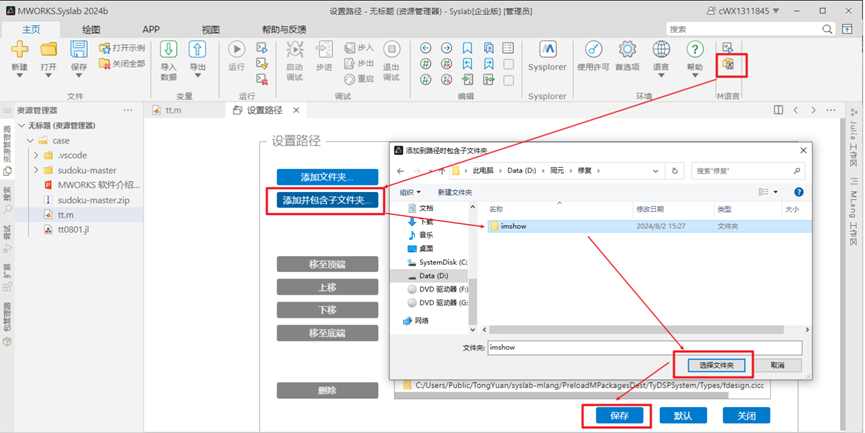The height and width of the screenshot is (433, 865).
Task: Expand the 保存 dropdown arrow
Action: tap(79, 76)
